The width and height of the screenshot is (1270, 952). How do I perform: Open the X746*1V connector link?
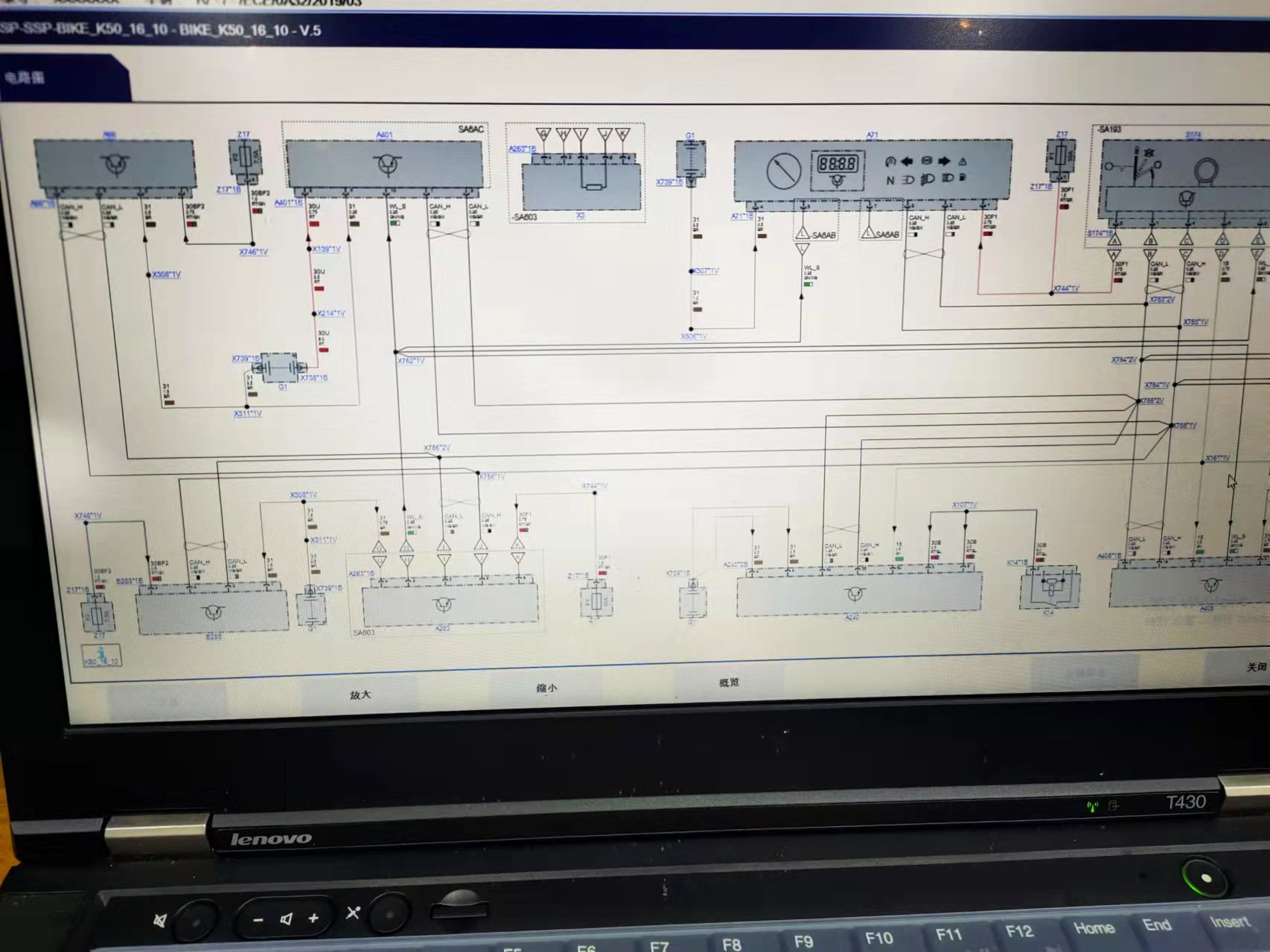pos(253,252)
